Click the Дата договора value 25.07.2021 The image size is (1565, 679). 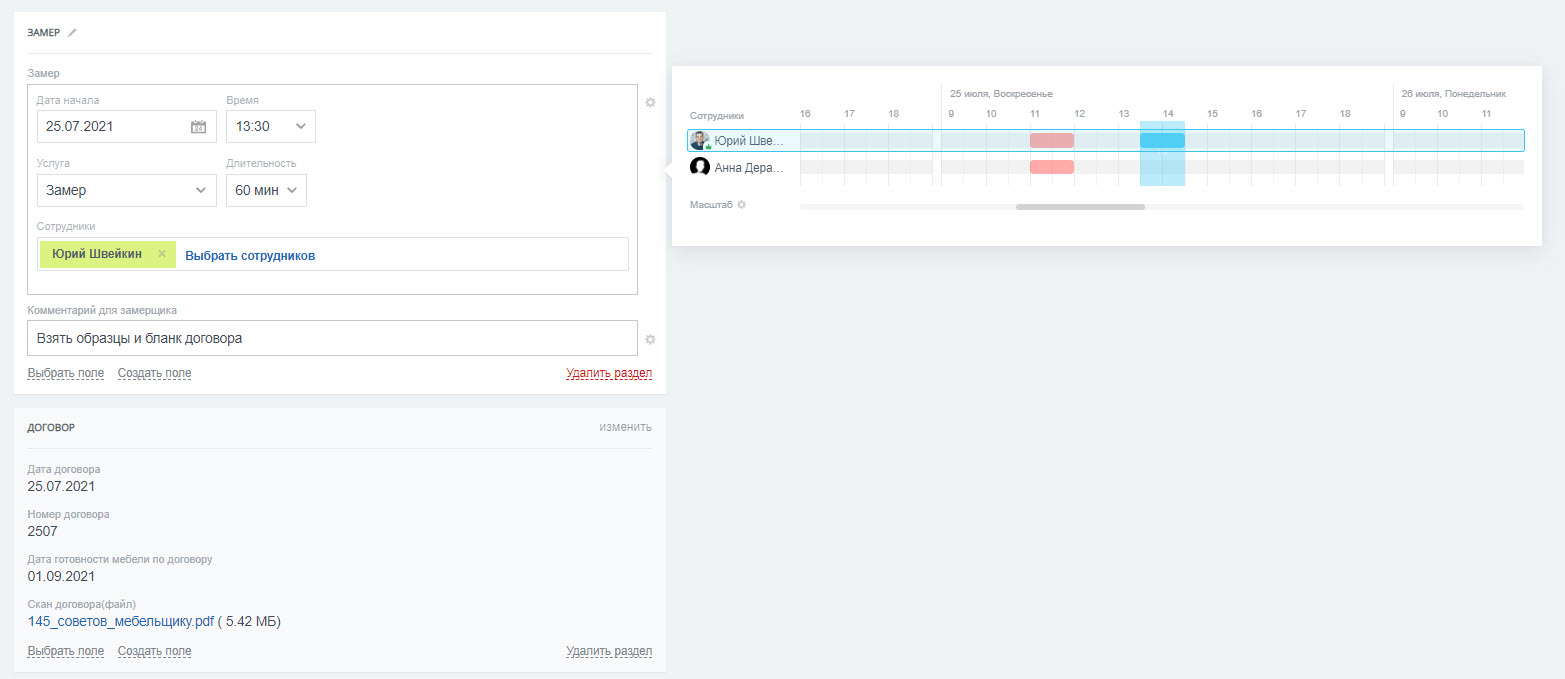(62, 486)
